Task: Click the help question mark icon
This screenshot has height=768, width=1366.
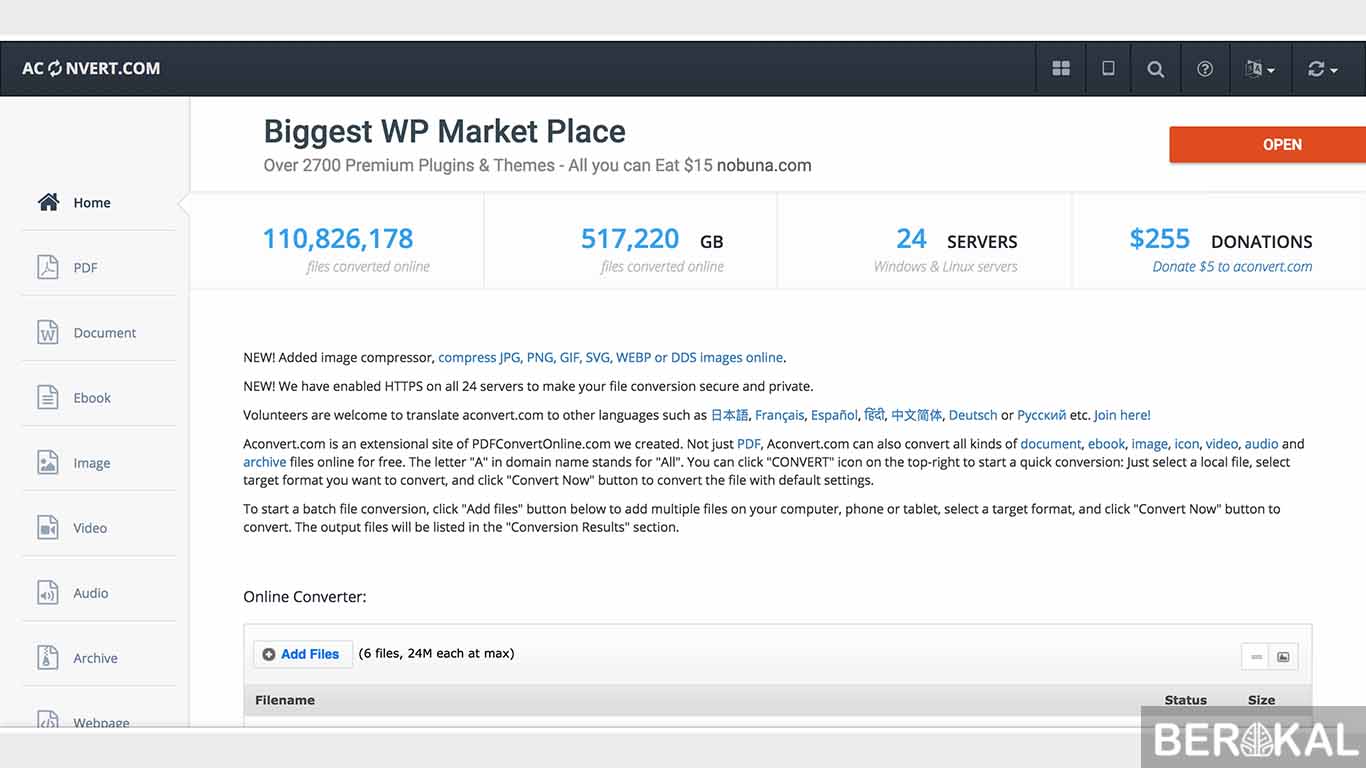Action: (x=1205, y=69)
